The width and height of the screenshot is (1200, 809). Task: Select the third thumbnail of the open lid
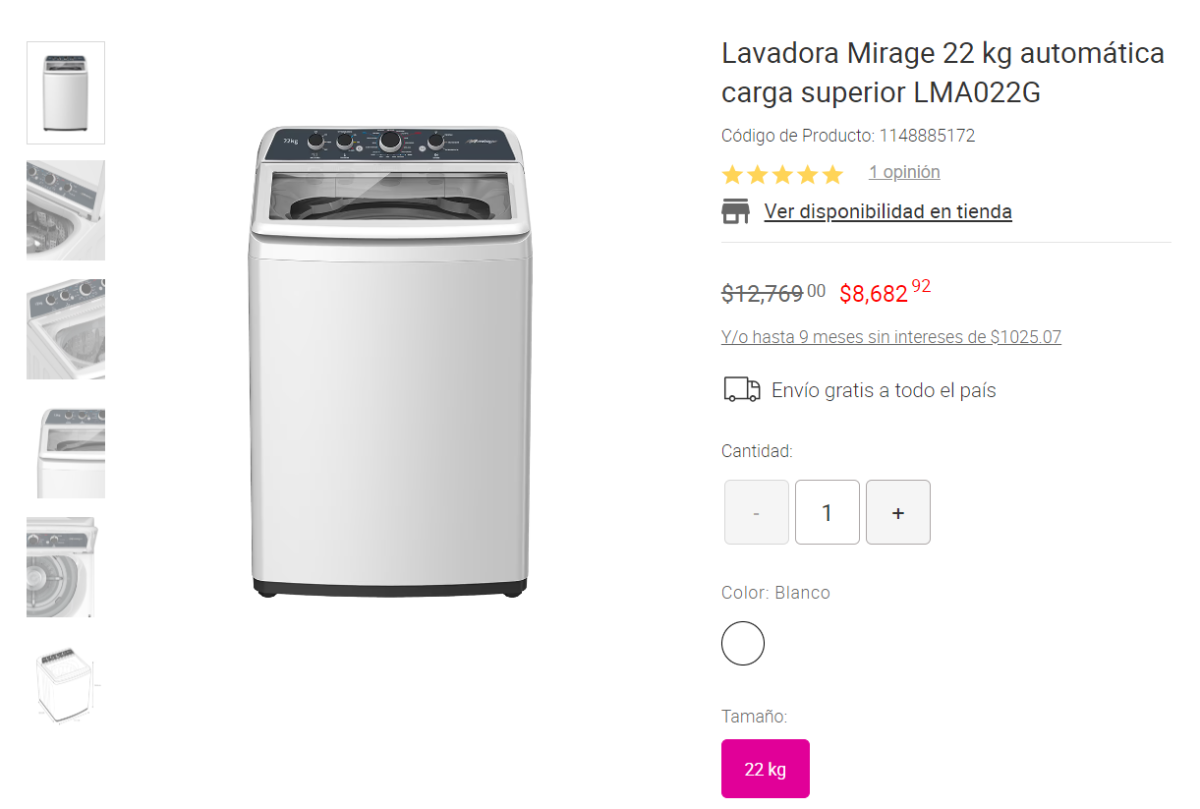(x=65, y=329)
